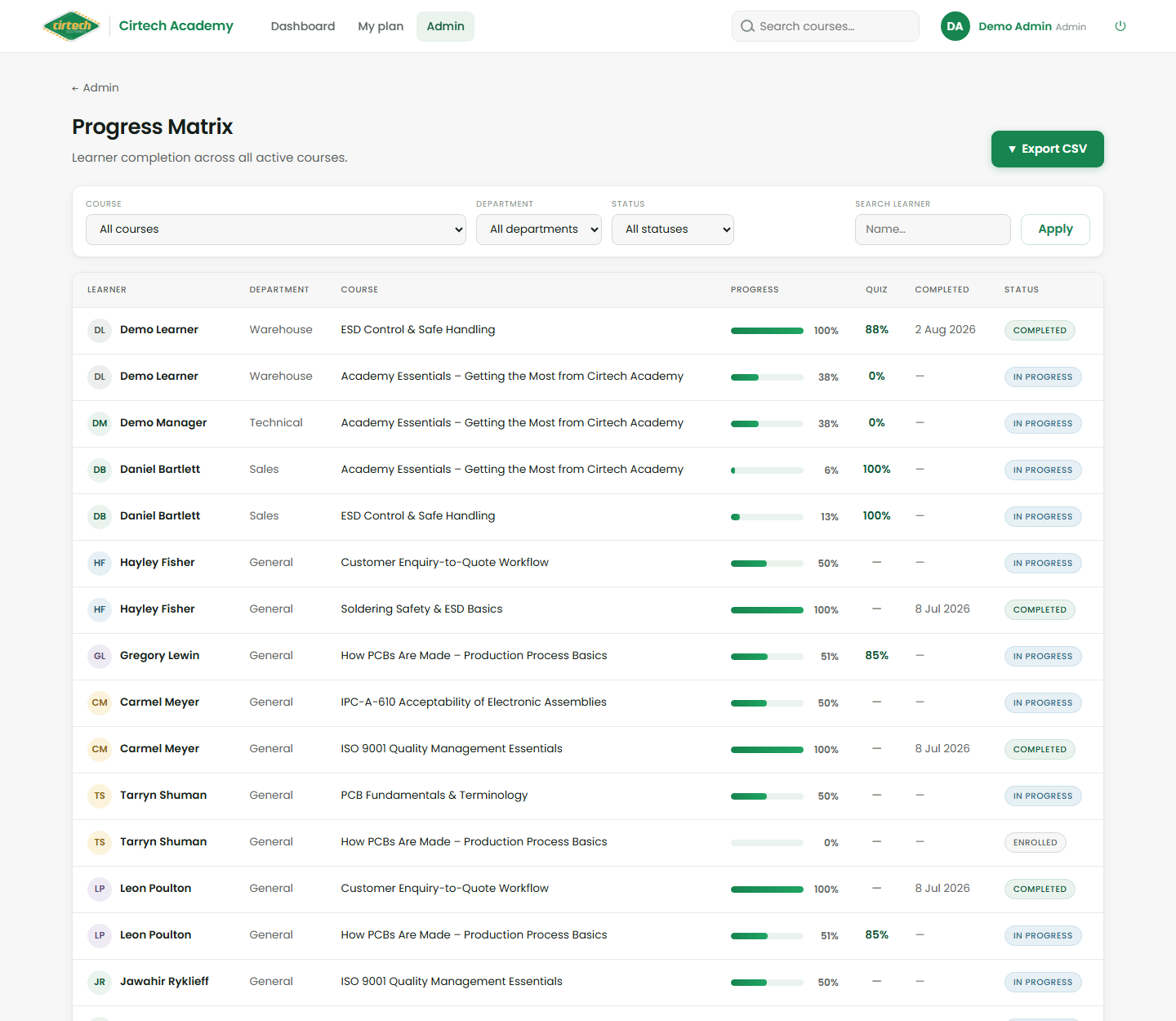The image size is (1176, 1021).
Task: Click TS avatar in PCB Fundamentals row
Action: pyautogui.click(x=100, y=796)
